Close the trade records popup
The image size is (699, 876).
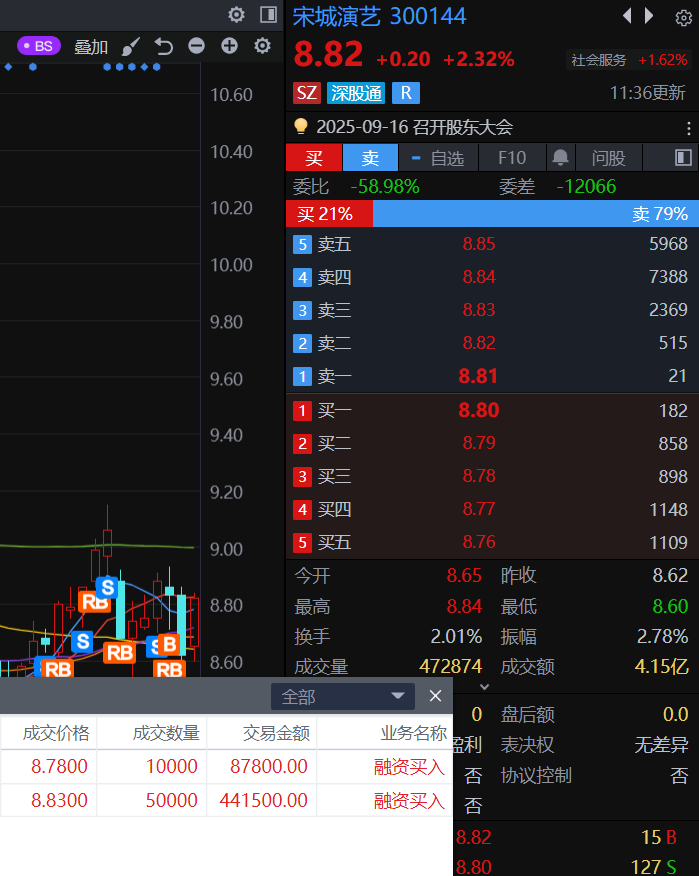pos(435,696)
